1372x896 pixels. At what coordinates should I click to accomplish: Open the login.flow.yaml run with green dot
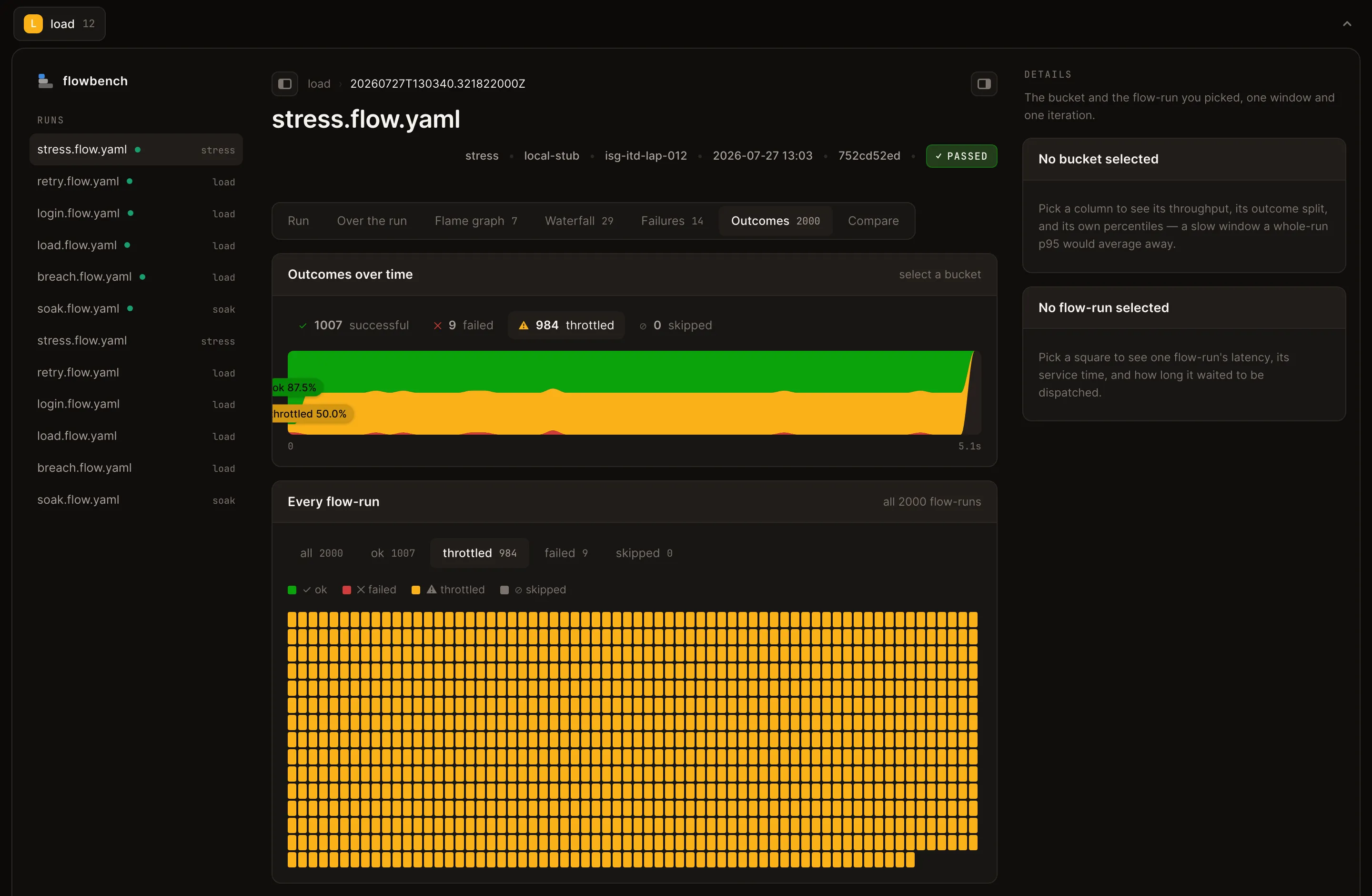[136, 214]
